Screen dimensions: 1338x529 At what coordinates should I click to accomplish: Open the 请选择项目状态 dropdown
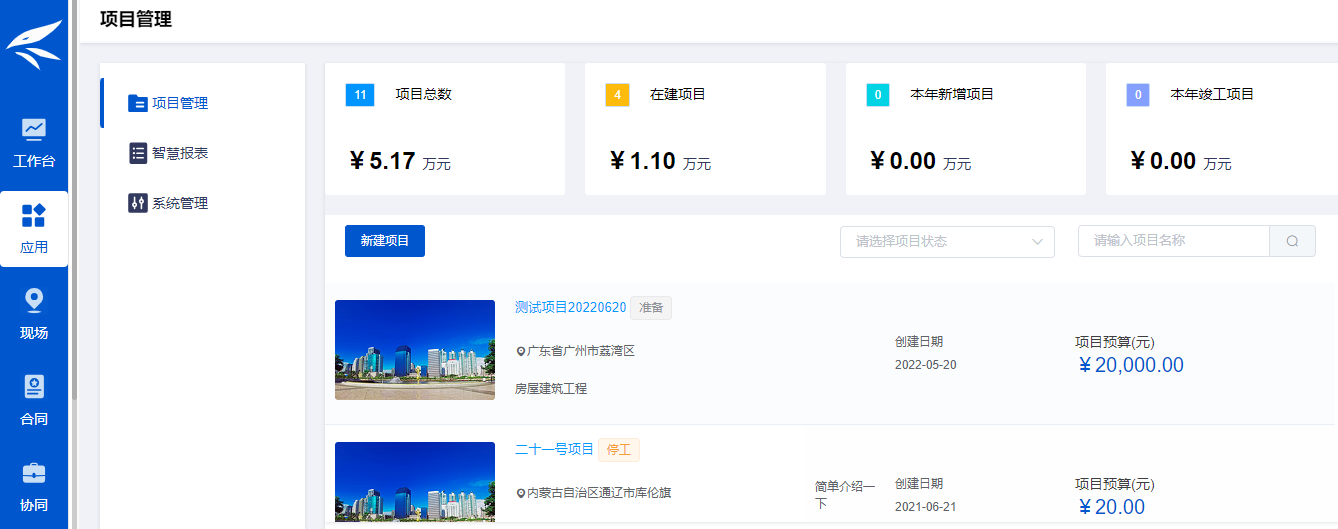[947, 241]
